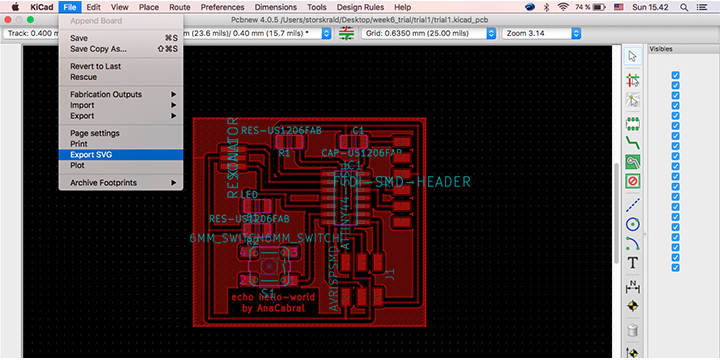Screen dimensions: 720x360
Task: Choose Save in the File menu
Action: click(121, 38)
